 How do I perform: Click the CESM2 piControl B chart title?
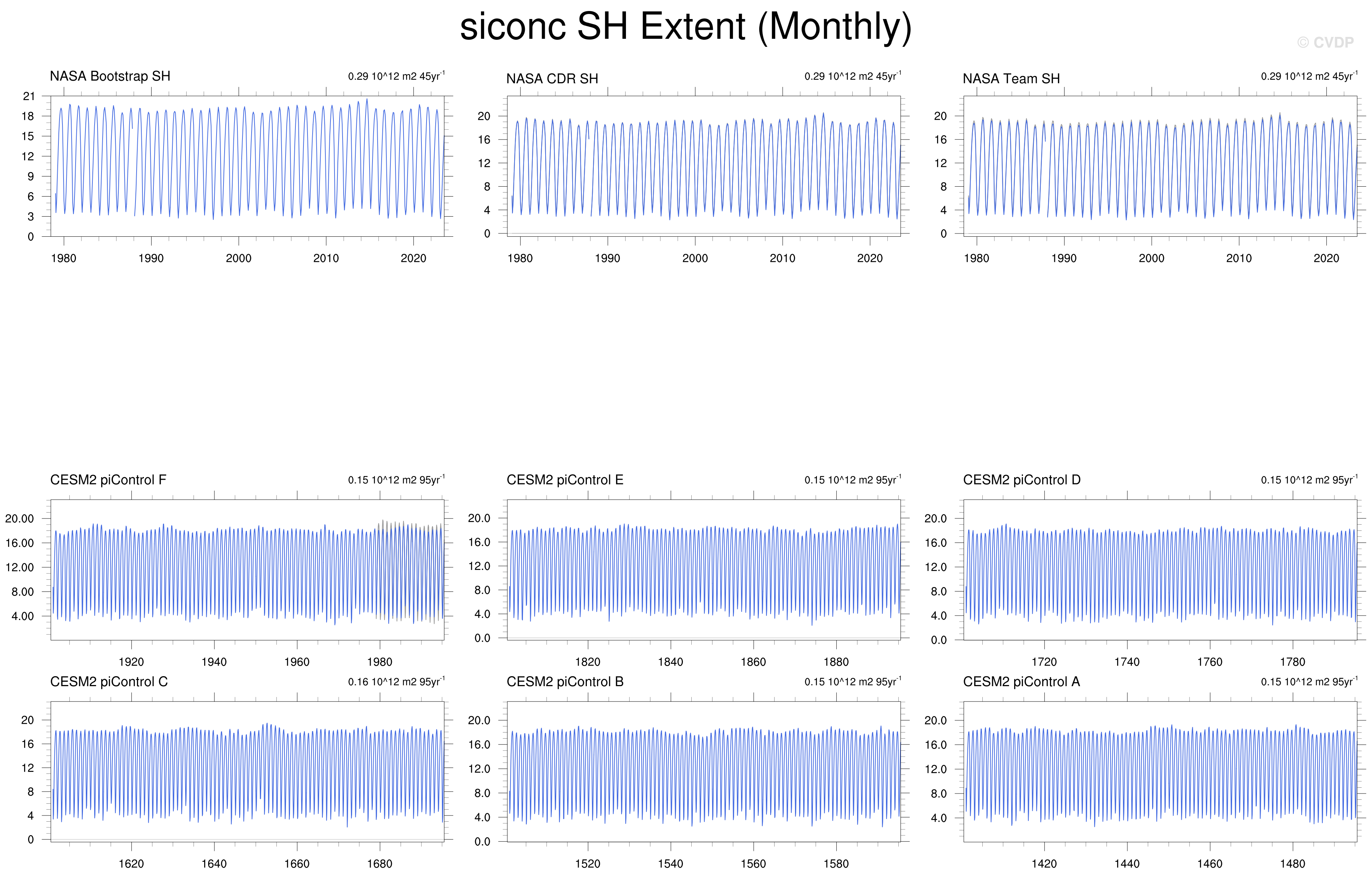pos(565,681)
